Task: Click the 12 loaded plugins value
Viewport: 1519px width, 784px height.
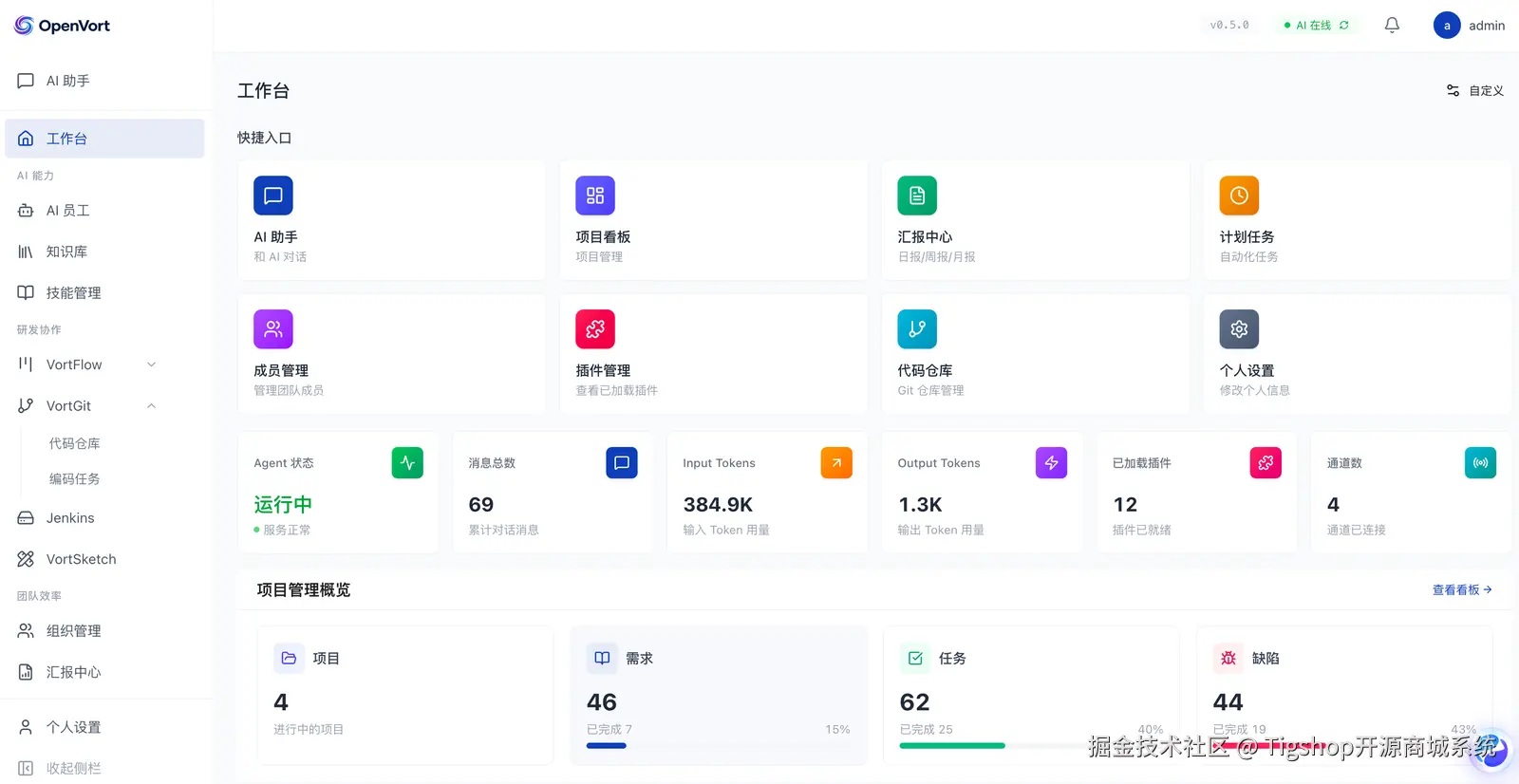Action: tap(1125, 505)
